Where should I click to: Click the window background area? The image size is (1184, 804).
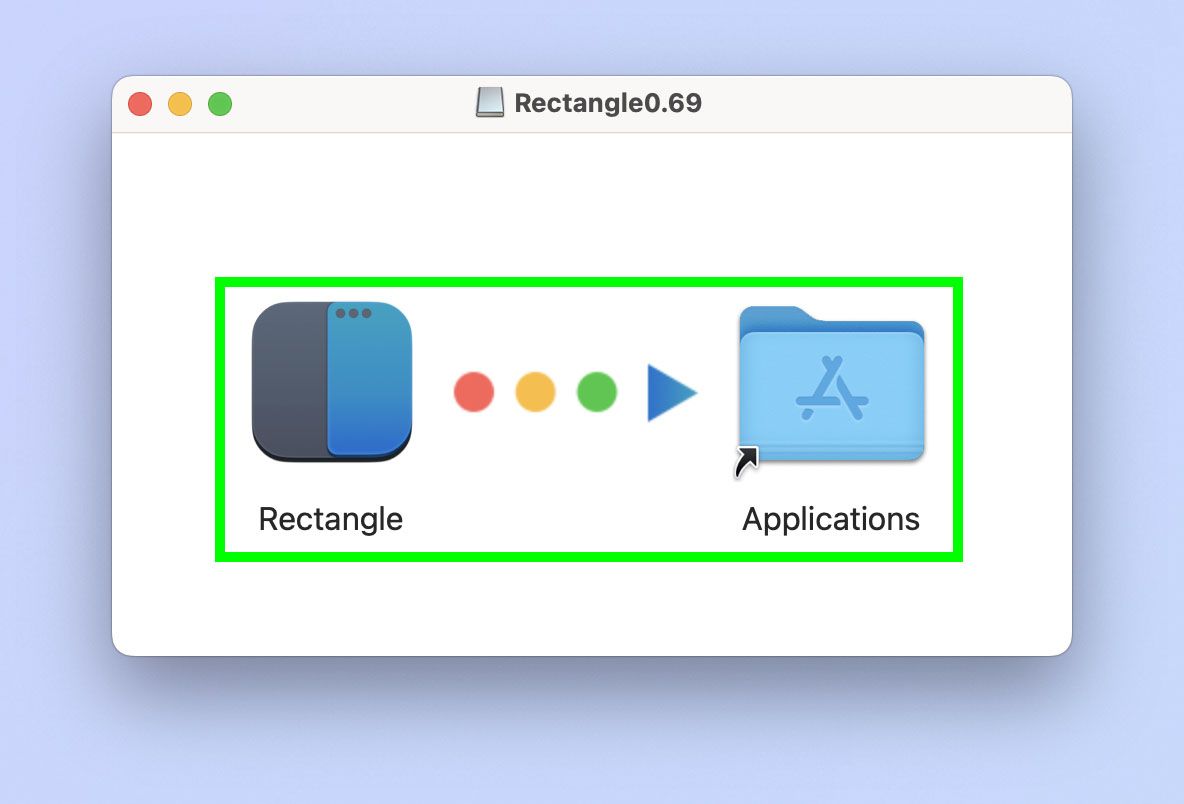[x=590, y=200]
